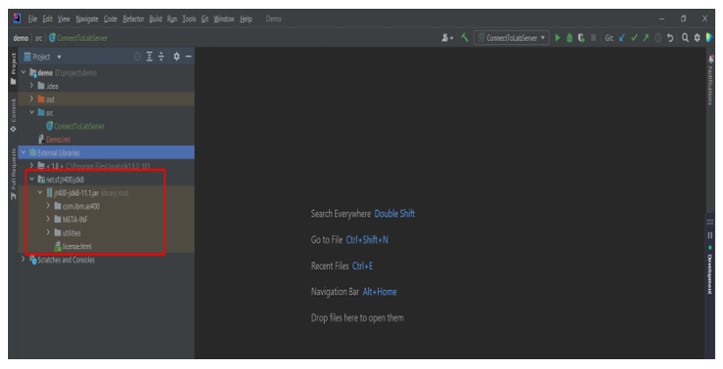The image size is (723, 369).
Task: Expand Scratches and Consoles
Action: point(24,260)
